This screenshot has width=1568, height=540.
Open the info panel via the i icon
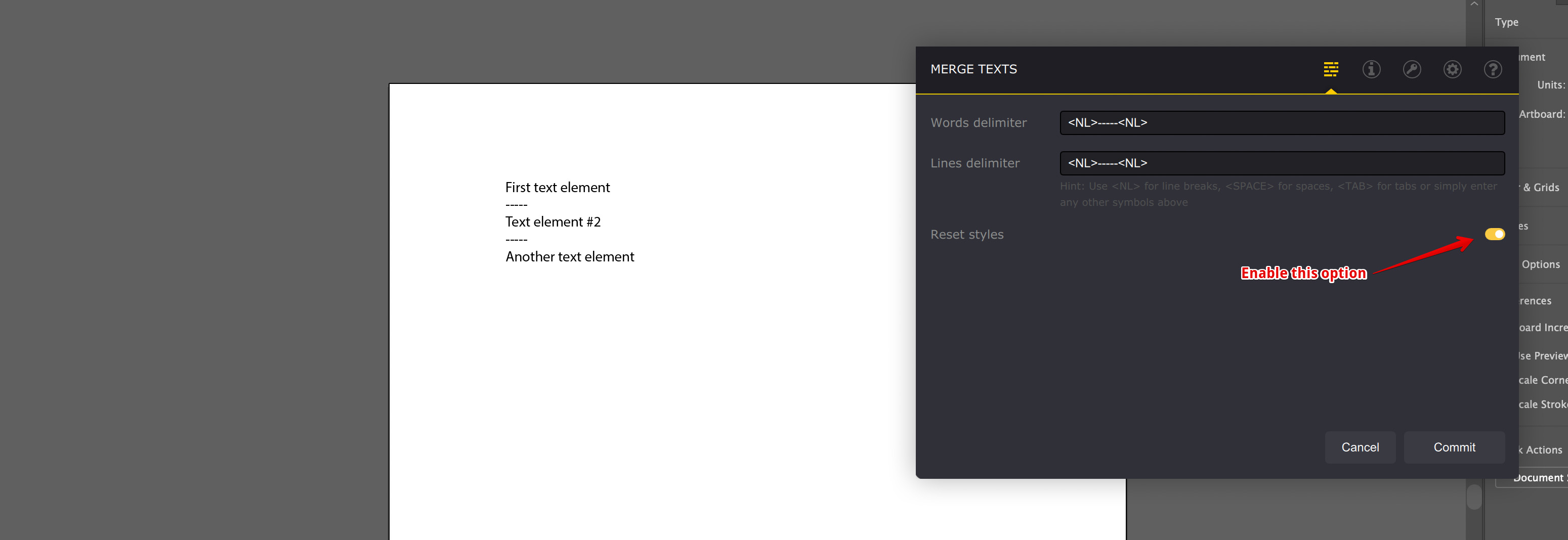(1371, 69)
